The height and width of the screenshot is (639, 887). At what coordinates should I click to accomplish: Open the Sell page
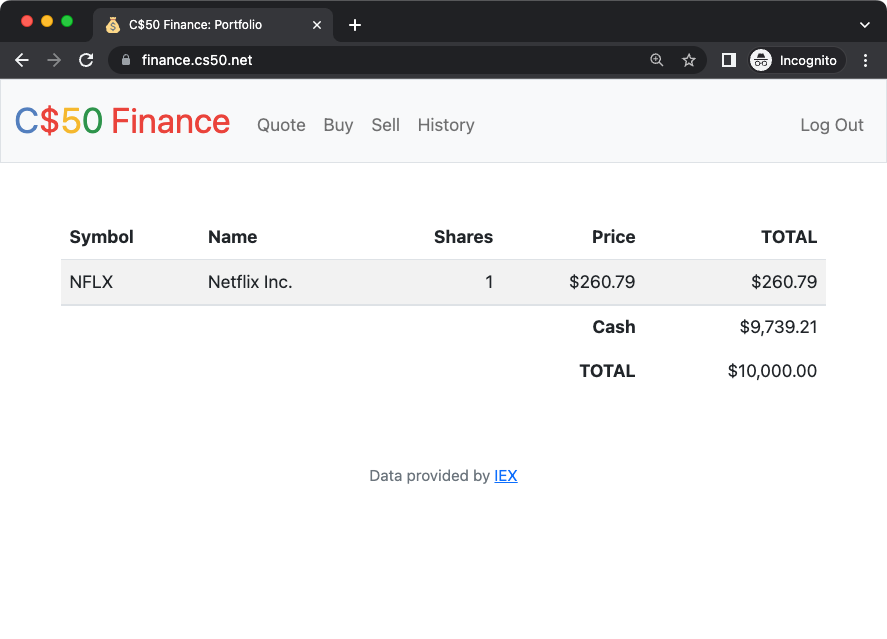(x=385, y=125)
